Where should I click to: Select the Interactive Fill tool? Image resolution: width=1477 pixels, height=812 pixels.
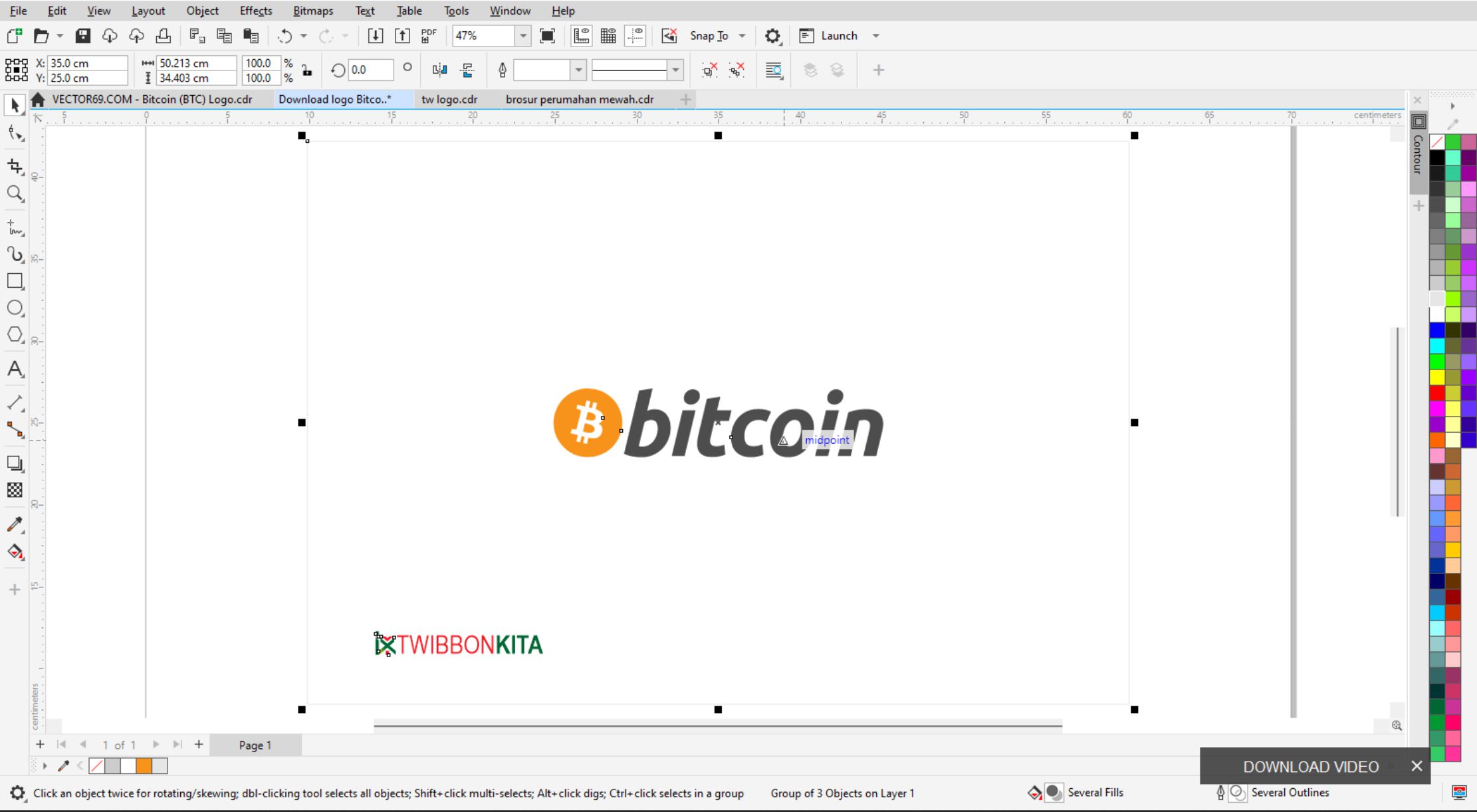coord(15,552)
